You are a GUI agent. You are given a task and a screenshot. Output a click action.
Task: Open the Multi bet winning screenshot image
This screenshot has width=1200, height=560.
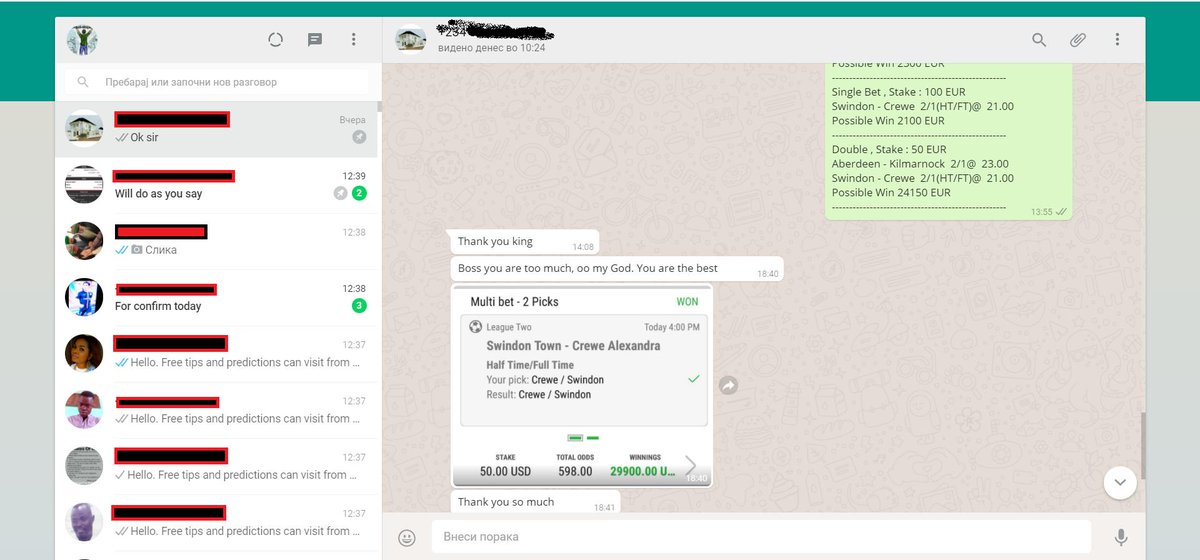pyautogui.click(x=582, y=386)
